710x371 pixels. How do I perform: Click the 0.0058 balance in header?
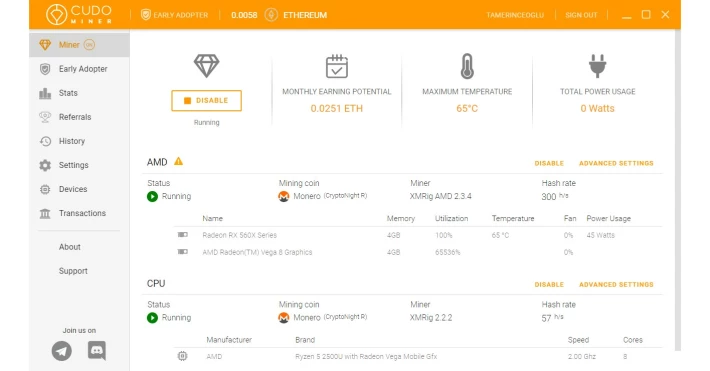244,15
